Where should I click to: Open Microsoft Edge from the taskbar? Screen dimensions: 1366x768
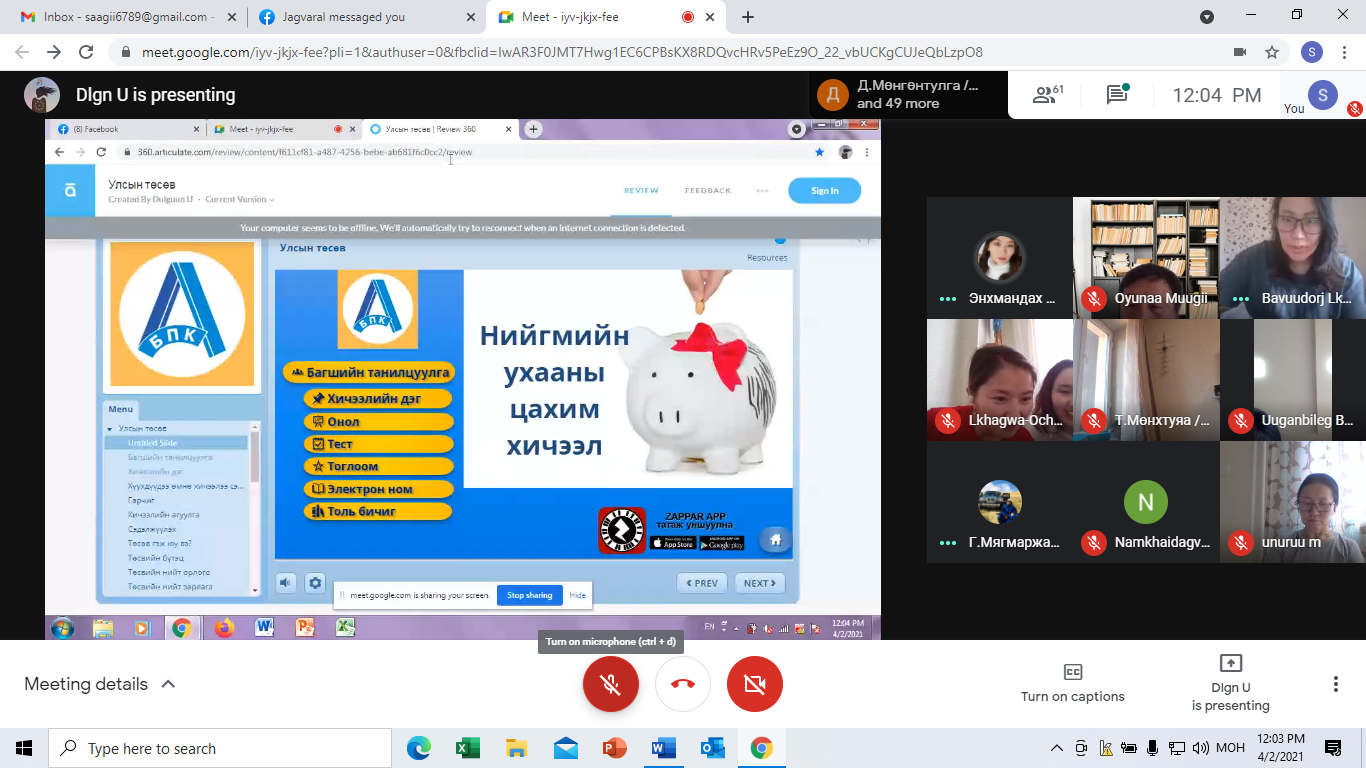419,748
